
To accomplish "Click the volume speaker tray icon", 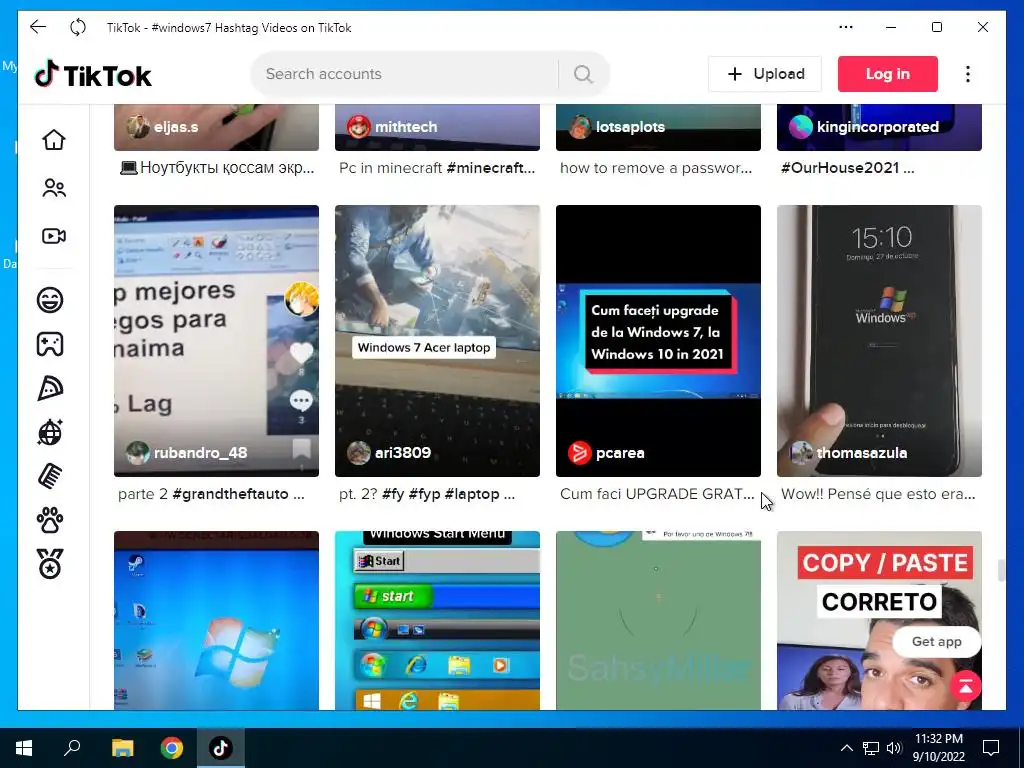I will point(894,748).
